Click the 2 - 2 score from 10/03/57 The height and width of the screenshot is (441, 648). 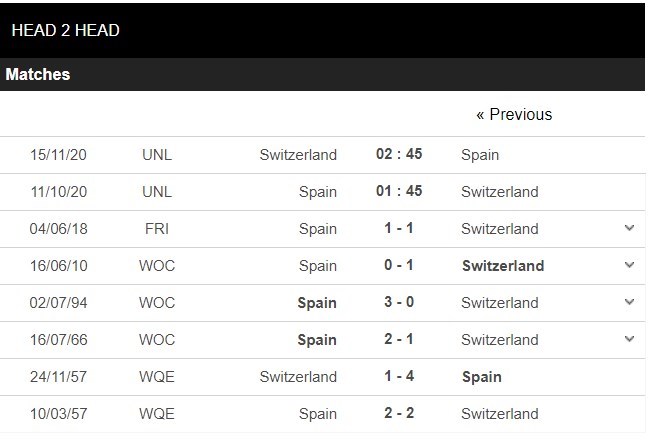click(398, 412)
